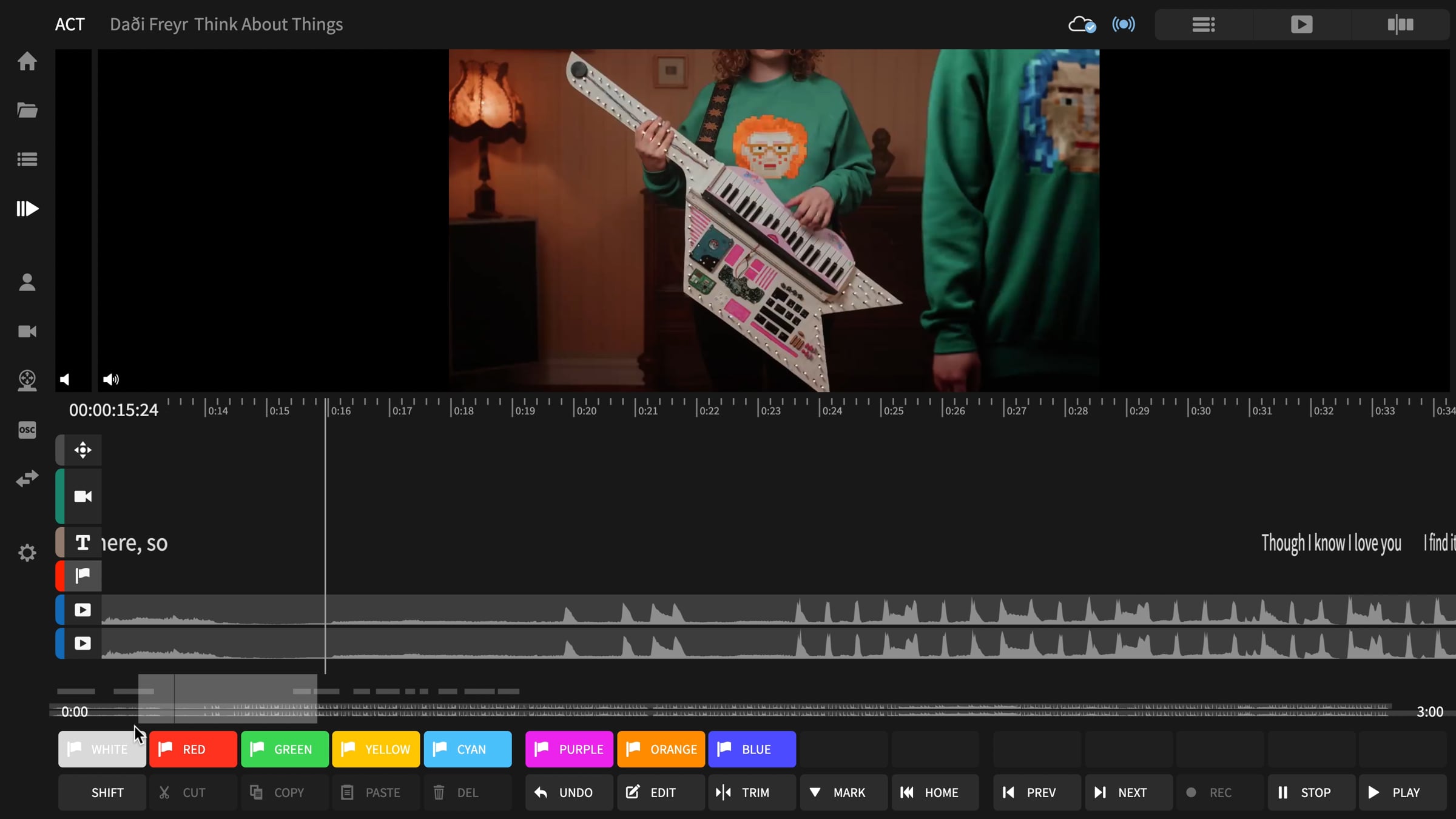1456x819 pixels.
Task: Click the Home icon in sidebar
Action: (27, 61)
